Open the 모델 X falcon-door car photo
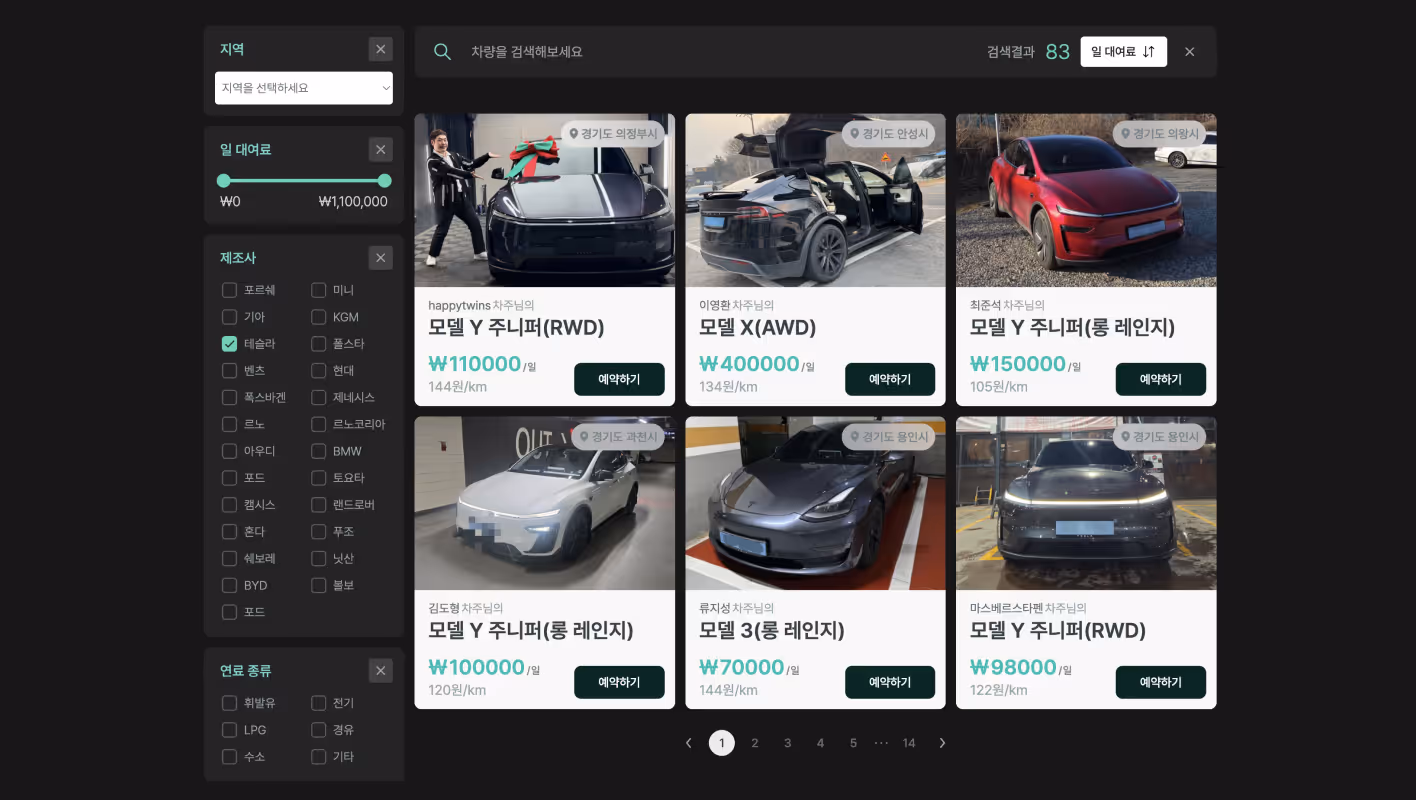1416x800 pixels. 815,200
